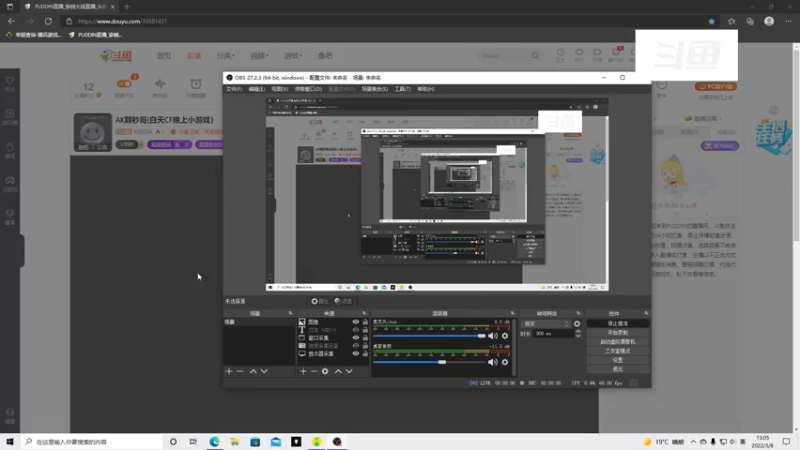Decrease transition duration with down arrow
The width and height of the screenshot is (800, 450).
[x=578, y=336]
